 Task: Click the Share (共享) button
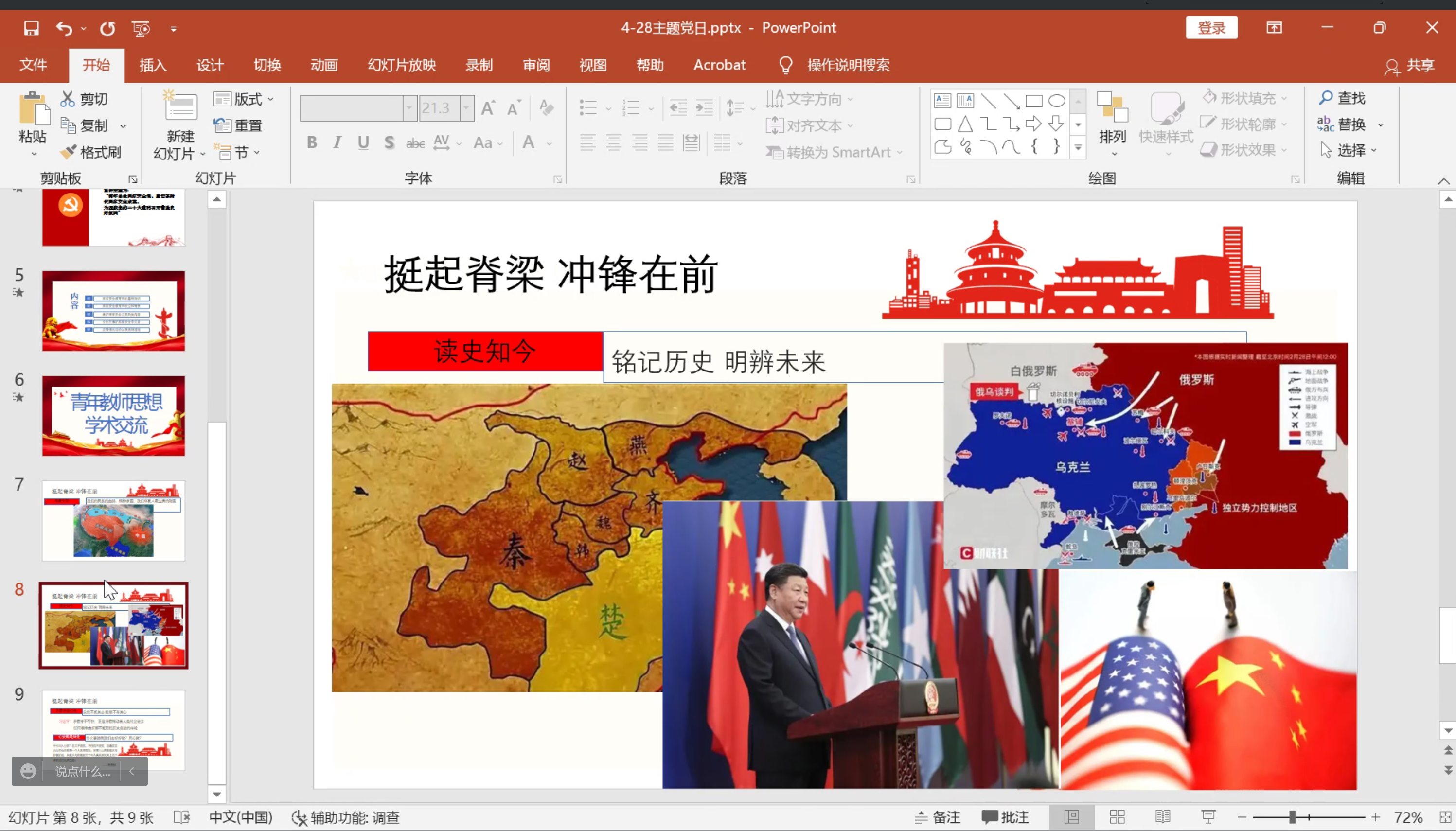tap(1410, 66)
